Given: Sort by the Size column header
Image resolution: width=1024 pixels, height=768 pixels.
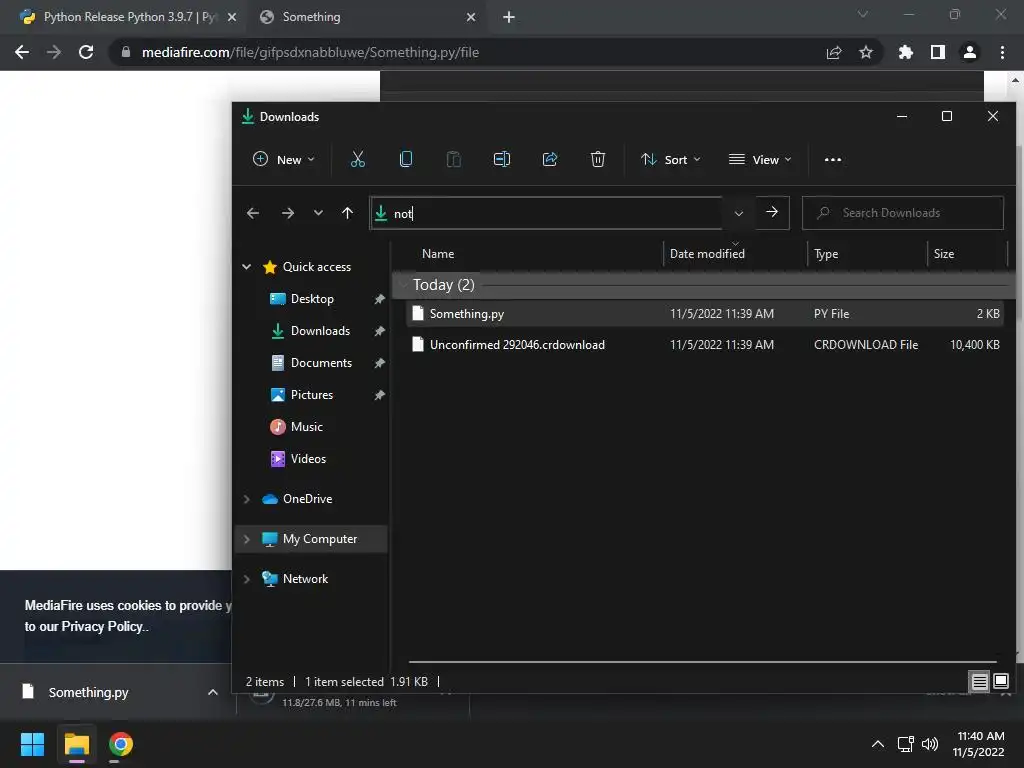Looking at the screenshot, I should coord(944,254).
